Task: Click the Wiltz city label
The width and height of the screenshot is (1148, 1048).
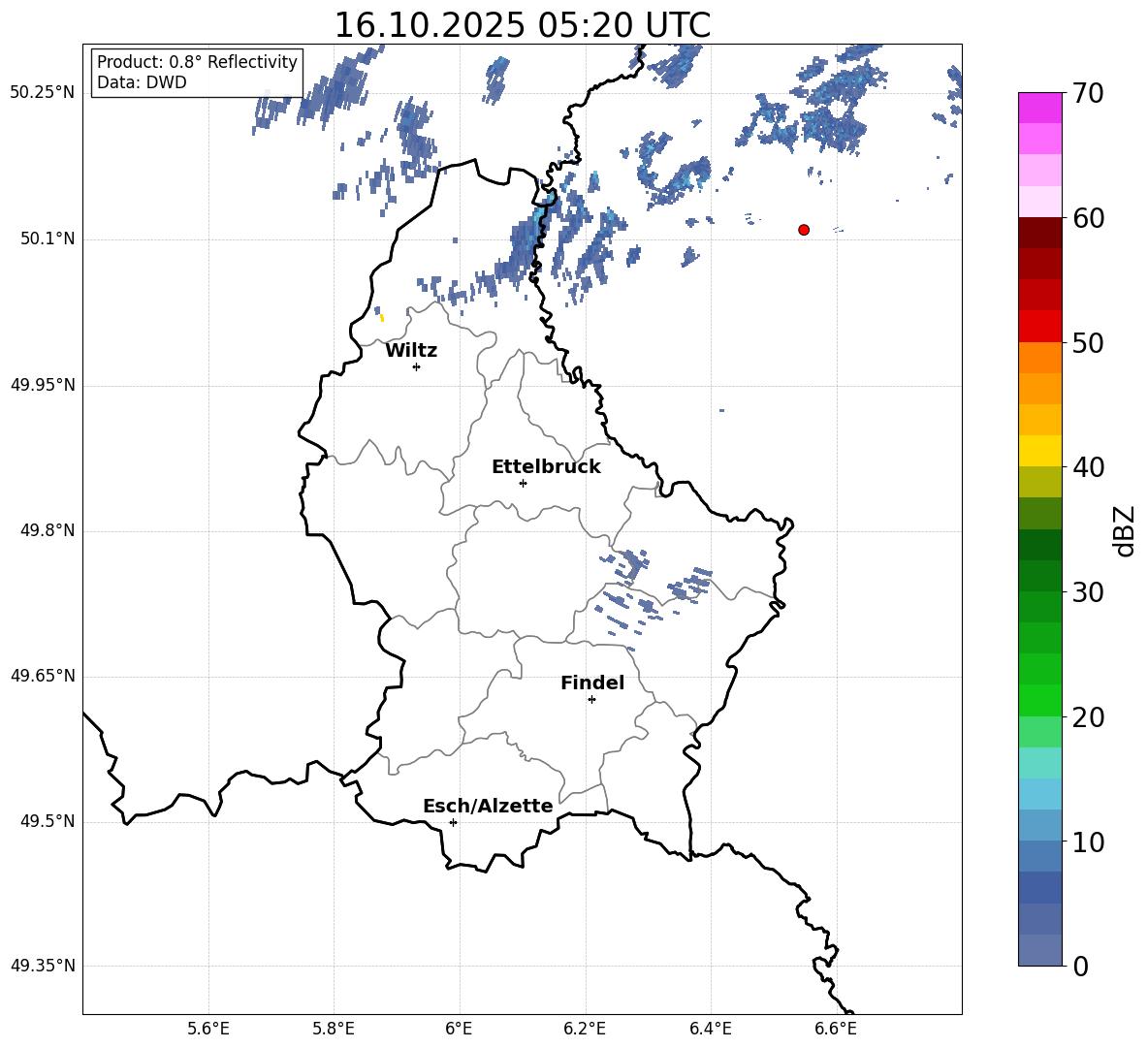Action: point(411,351)
